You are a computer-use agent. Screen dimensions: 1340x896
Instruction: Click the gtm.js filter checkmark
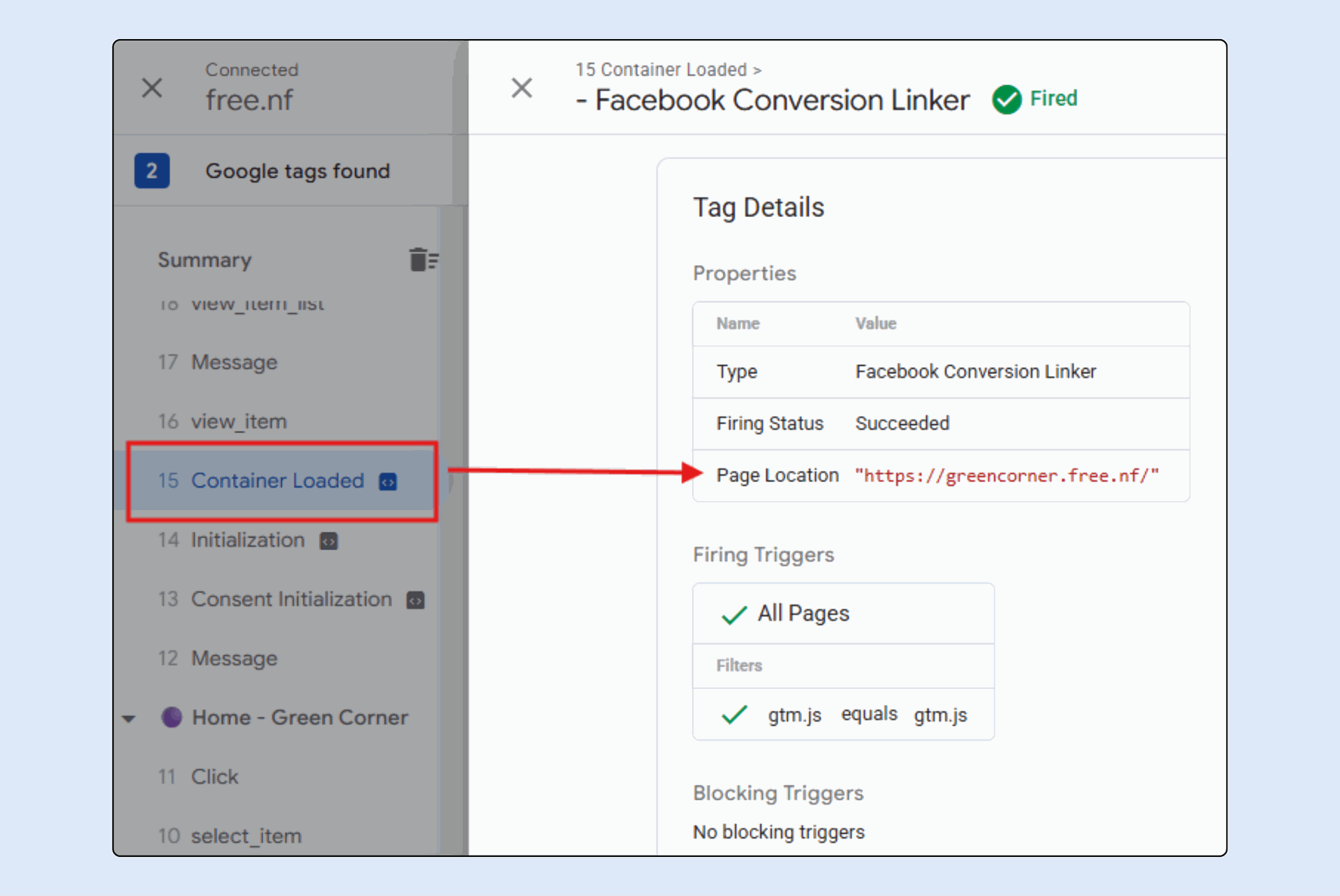[x=734, y=715]
